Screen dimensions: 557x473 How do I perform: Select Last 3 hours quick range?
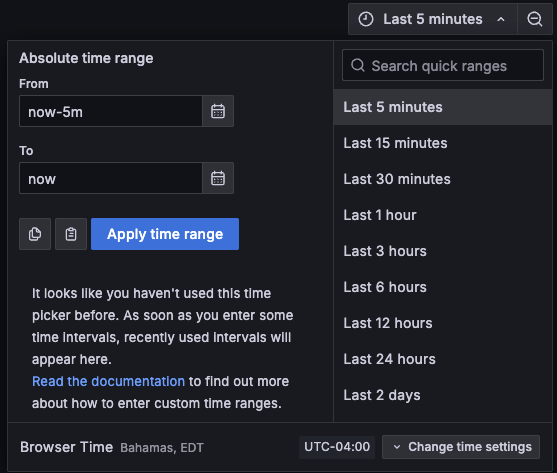[443, 251]
